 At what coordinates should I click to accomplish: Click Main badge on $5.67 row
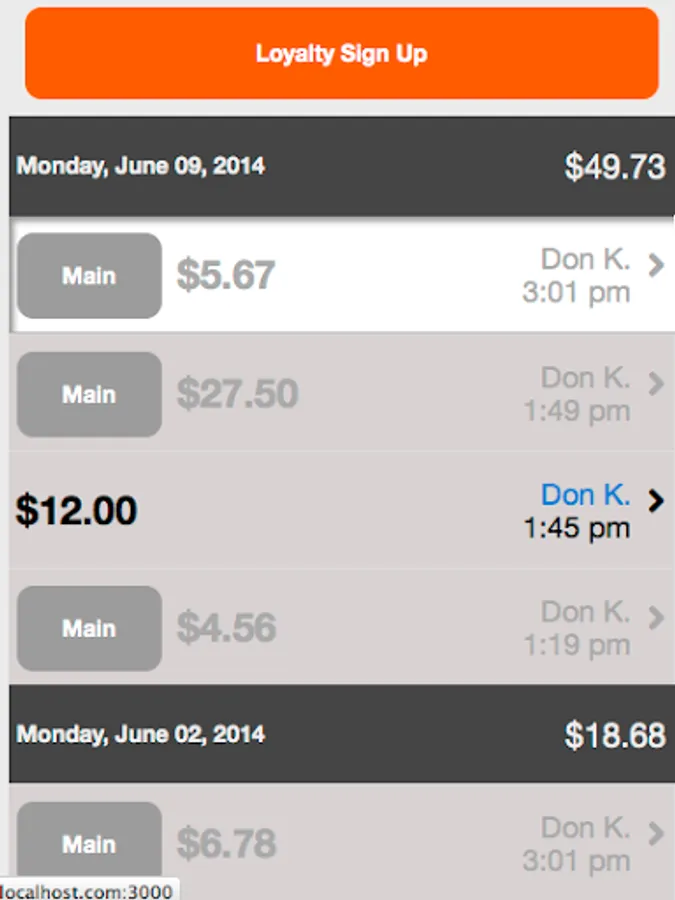click(x=89, y=276)
